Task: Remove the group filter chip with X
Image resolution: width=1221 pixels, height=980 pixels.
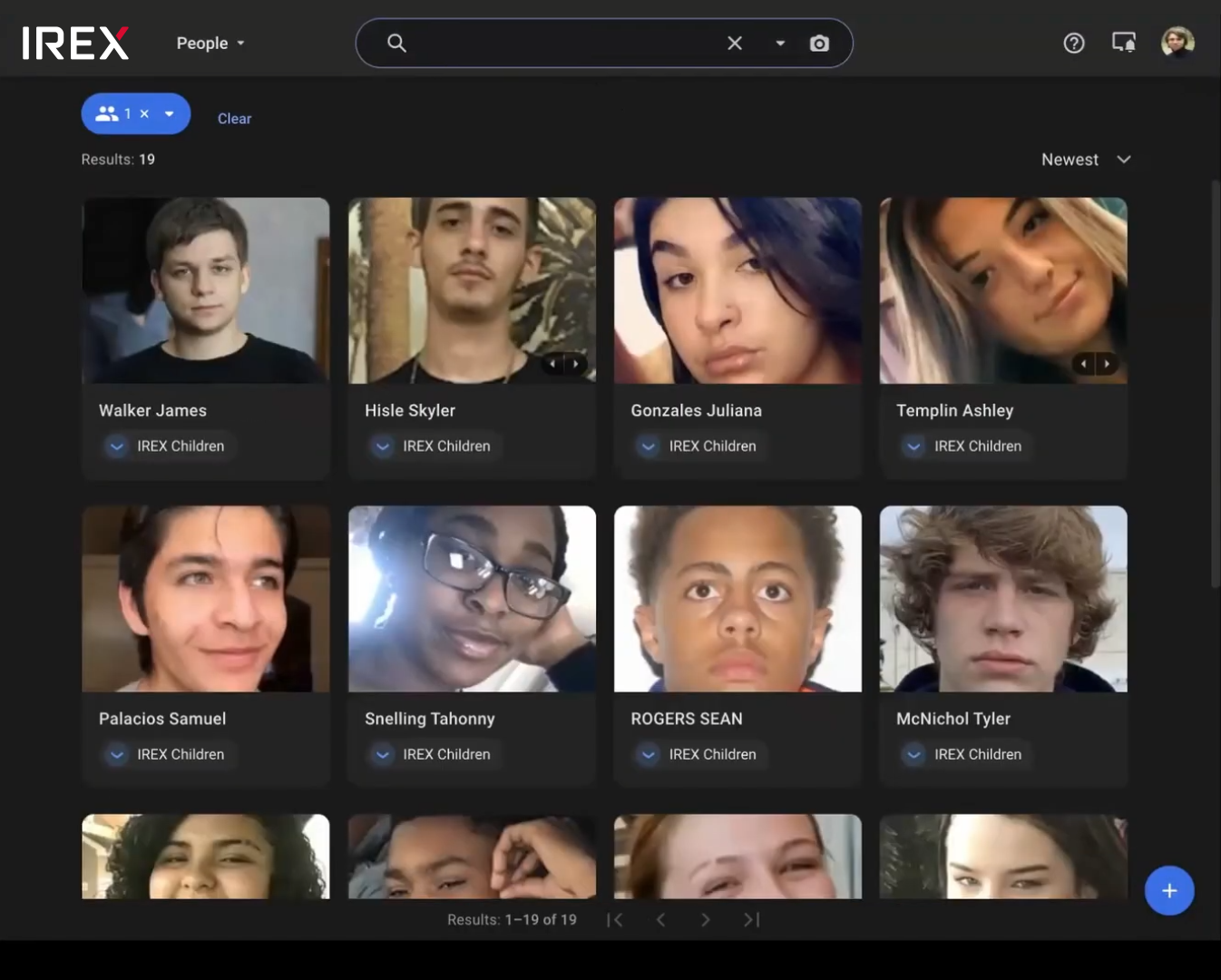Action: click(144, 114)
